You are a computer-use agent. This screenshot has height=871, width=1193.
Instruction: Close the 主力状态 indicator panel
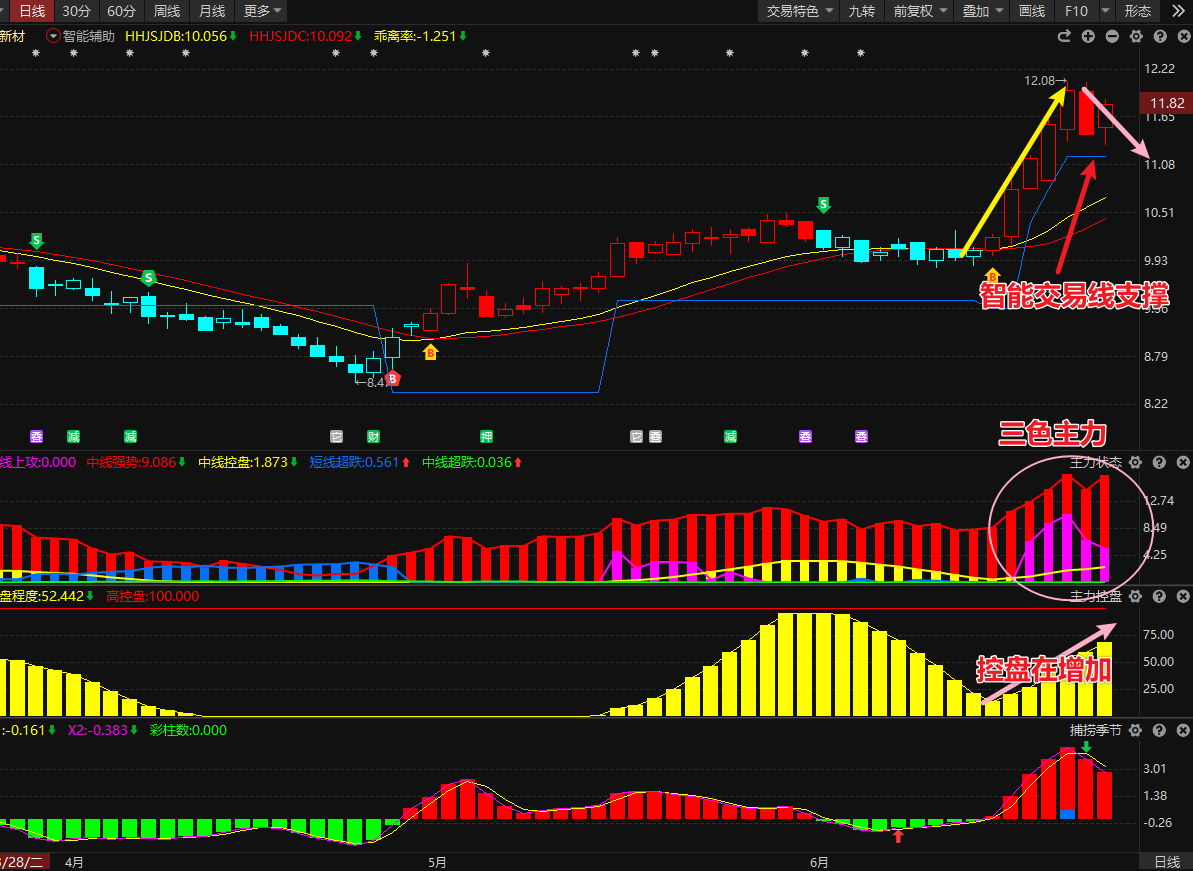coord(1183,463)
